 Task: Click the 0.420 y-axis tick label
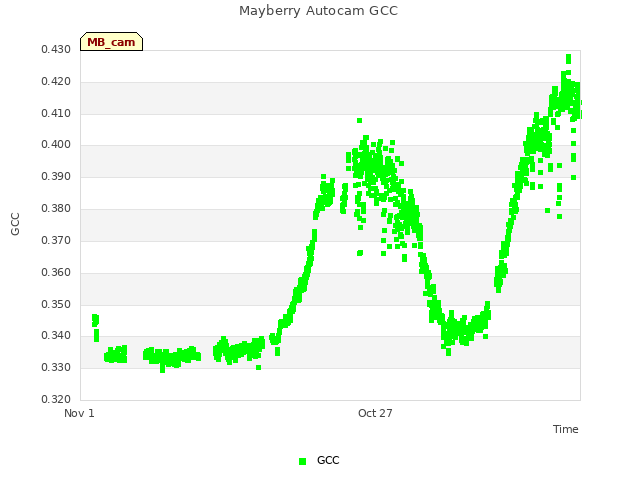(56, 82)
